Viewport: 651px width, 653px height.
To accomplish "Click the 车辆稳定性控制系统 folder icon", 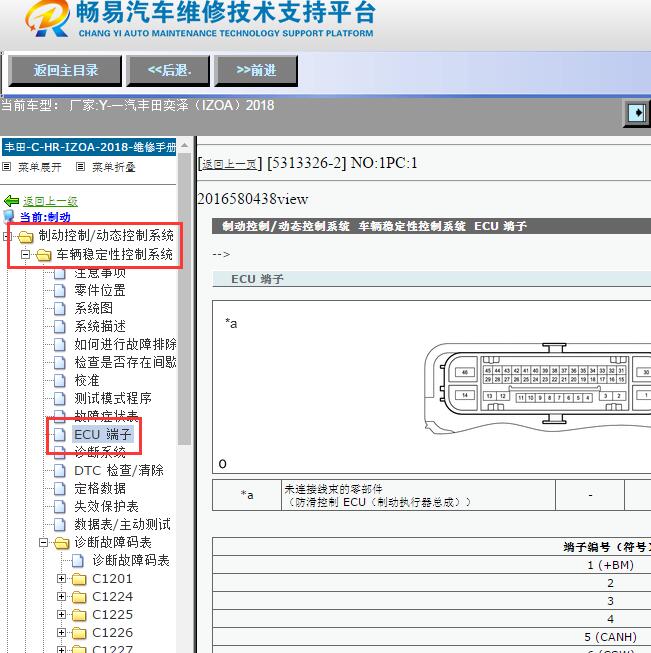I will tap(43, 254).
